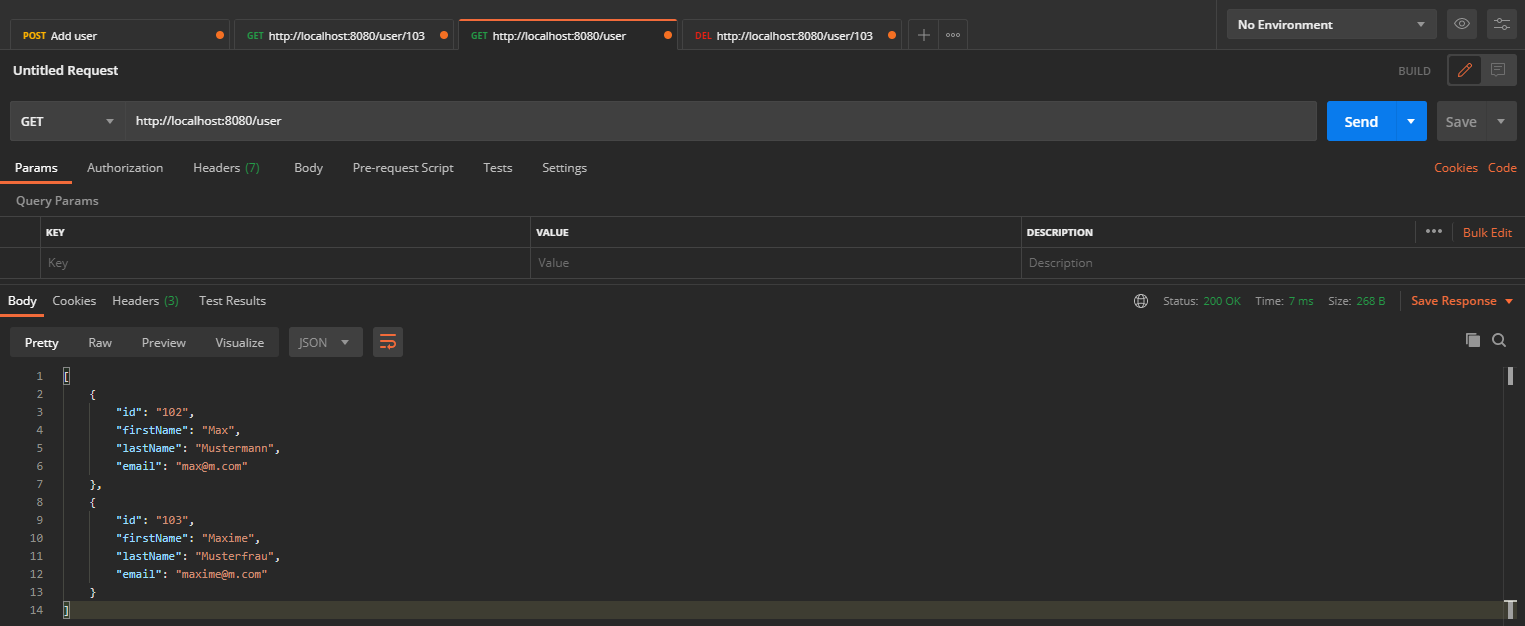Open the network globe icon in response bar
Screen dimensions: 1525x626
1141,301
